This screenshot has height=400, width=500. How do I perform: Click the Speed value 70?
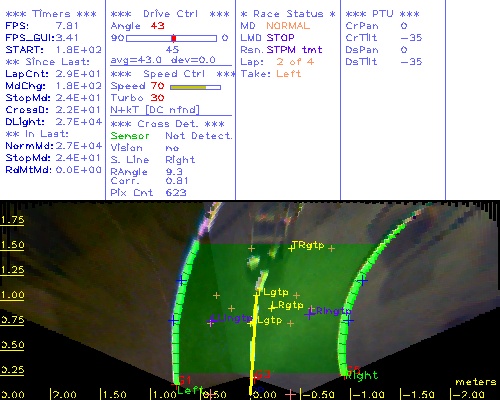pyautogui.click(x=157, y=86)
